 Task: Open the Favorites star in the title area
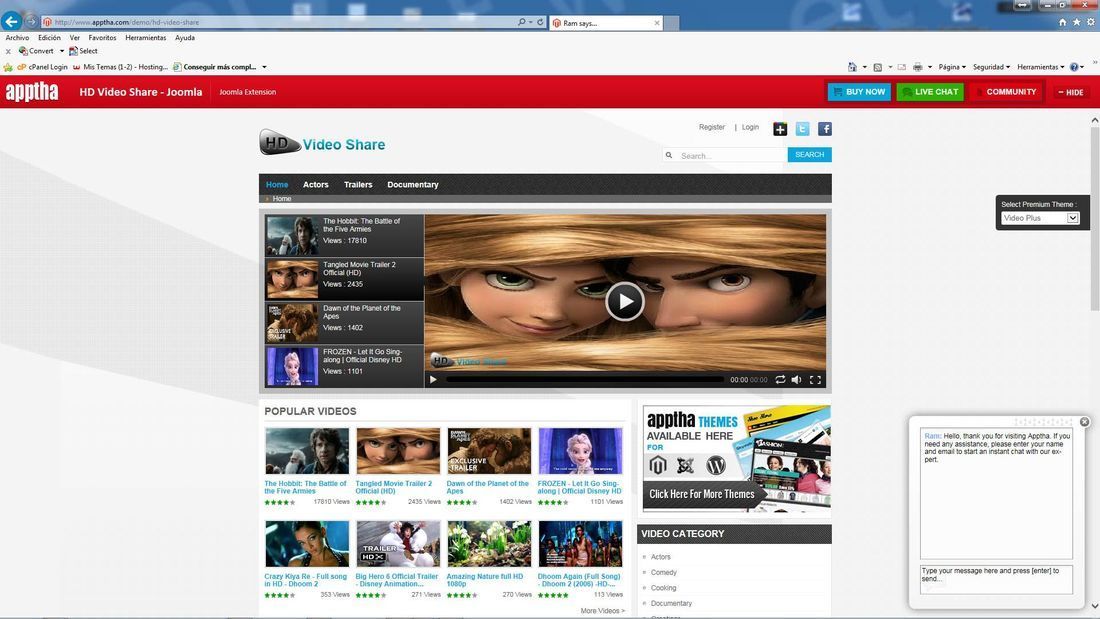coord(1077,22)
